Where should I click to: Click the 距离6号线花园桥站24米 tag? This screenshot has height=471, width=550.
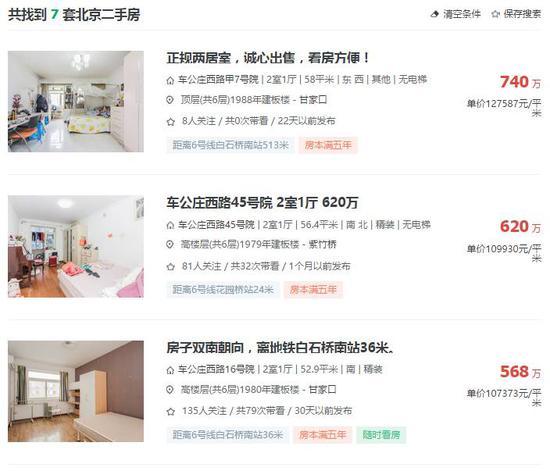click(x=223, y=290)
